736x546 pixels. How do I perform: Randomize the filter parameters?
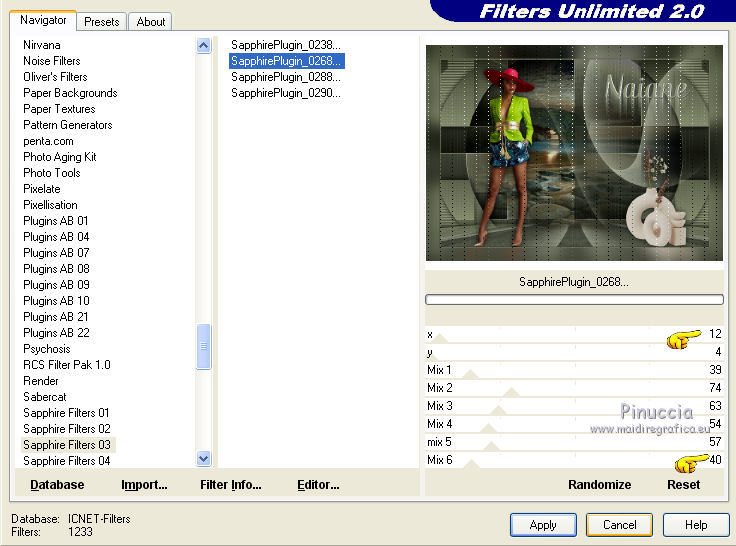point(599,484)
